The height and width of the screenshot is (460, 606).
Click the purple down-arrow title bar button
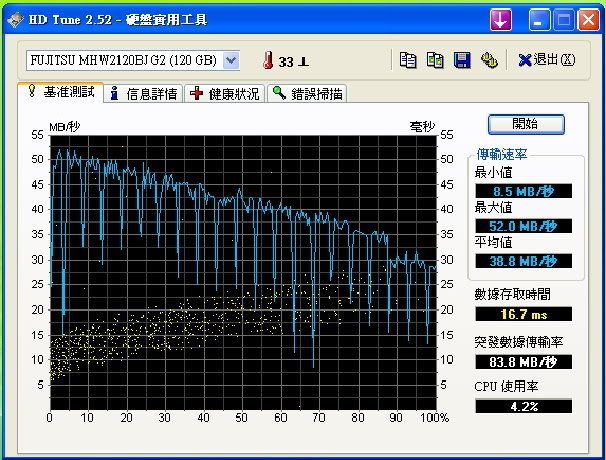(500, 20)
